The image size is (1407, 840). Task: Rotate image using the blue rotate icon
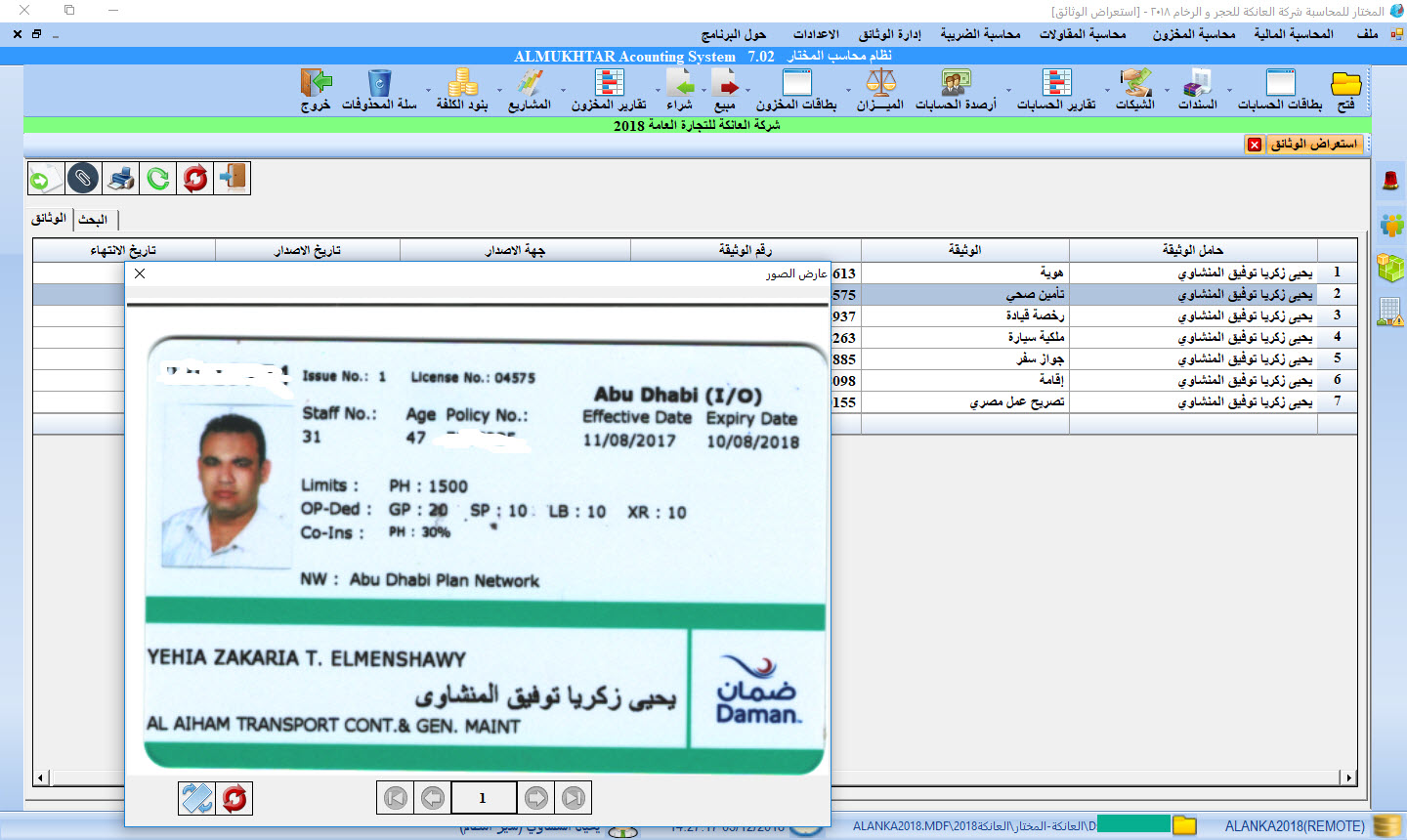(196, 798)
